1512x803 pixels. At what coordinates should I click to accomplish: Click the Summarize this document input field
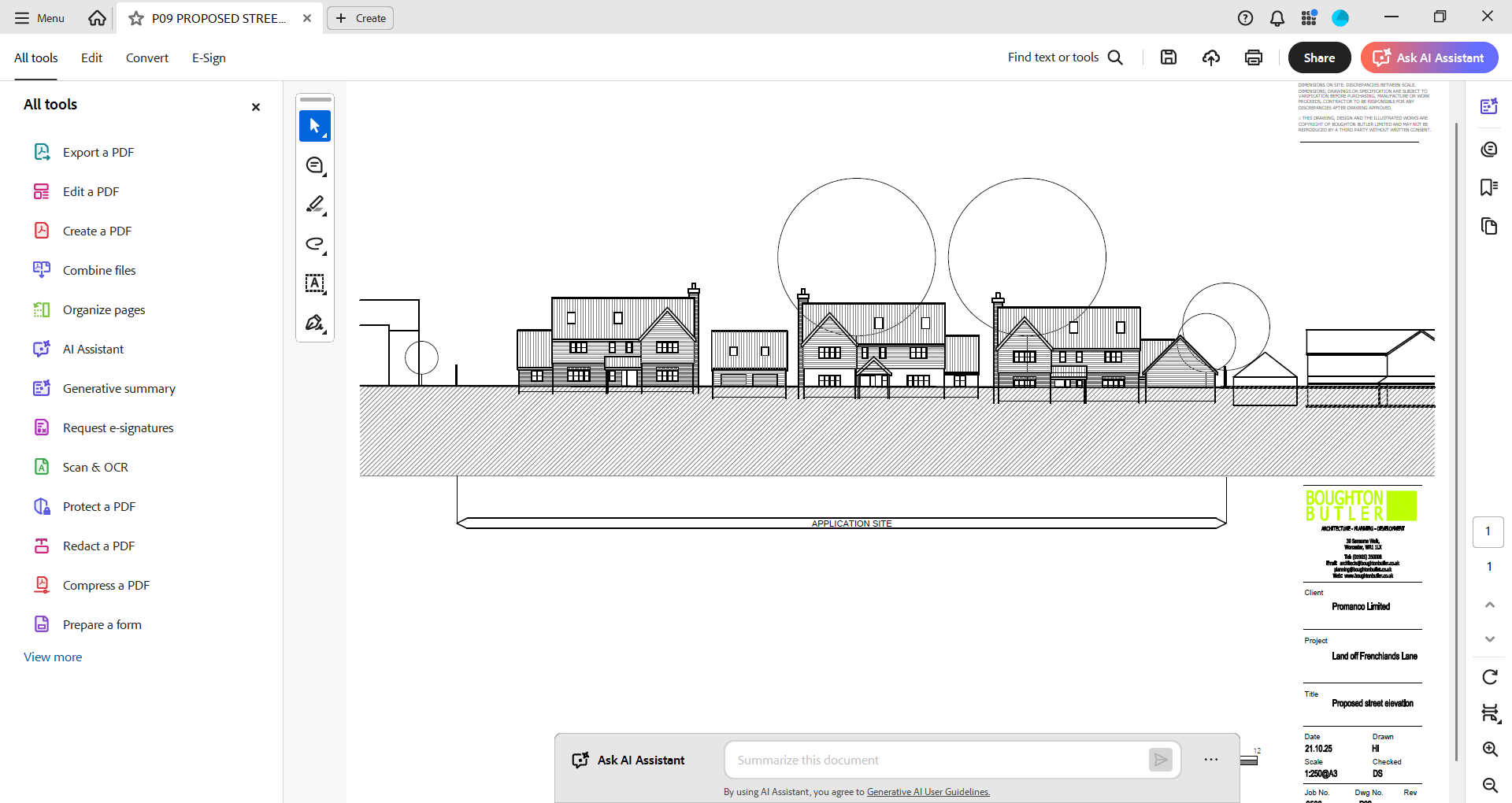(937, 760)
